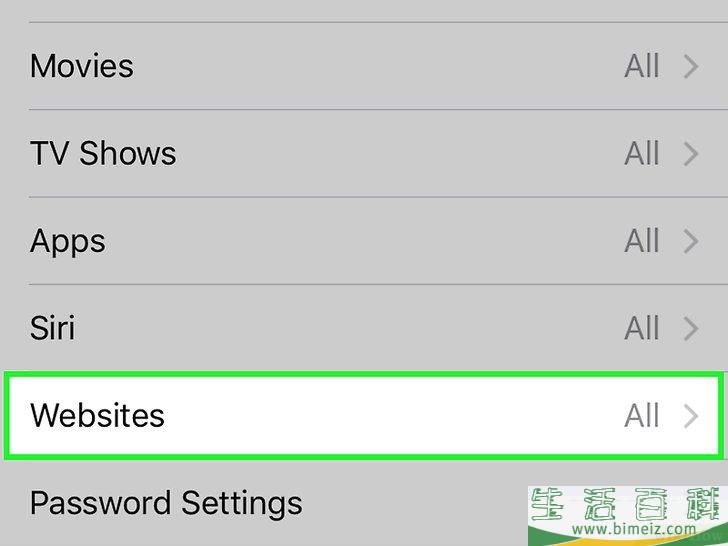
Task: Tap the Websites row chevron arrow
Action: (691, 416)
